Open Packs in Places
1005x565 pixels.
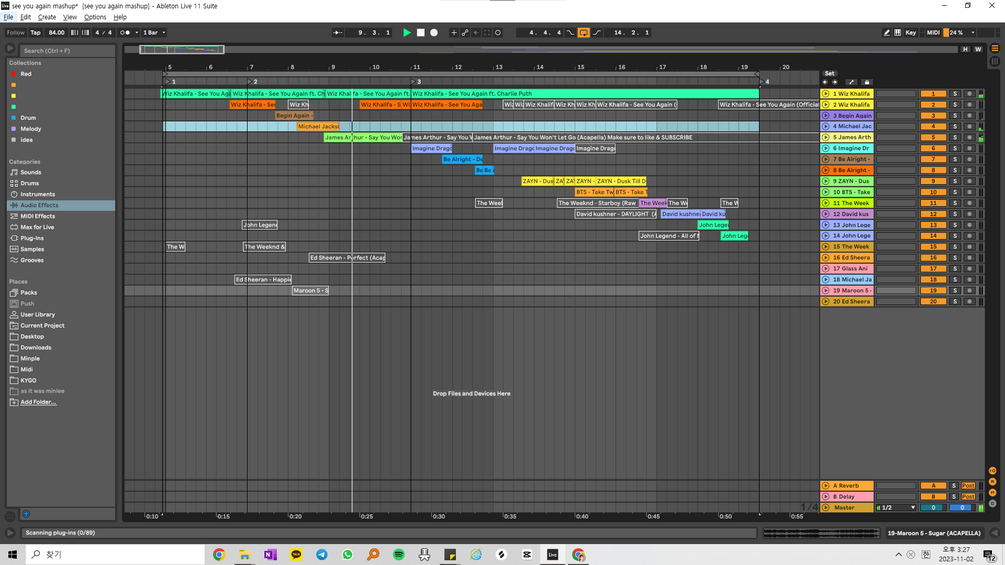[29, 293]
